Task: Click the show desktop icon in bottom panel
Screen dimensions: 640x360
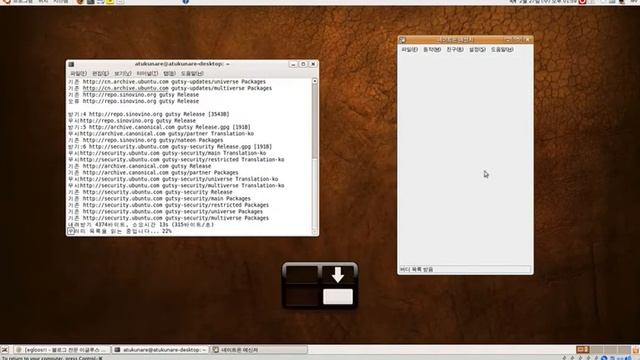Action: (x=5, y=350)
